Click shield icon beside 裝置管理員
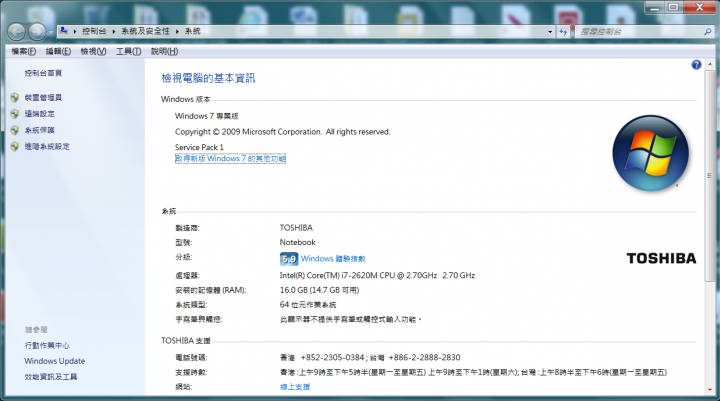This screenshot has width=720, height=401. pyautogui.click(x=15, y=97)
